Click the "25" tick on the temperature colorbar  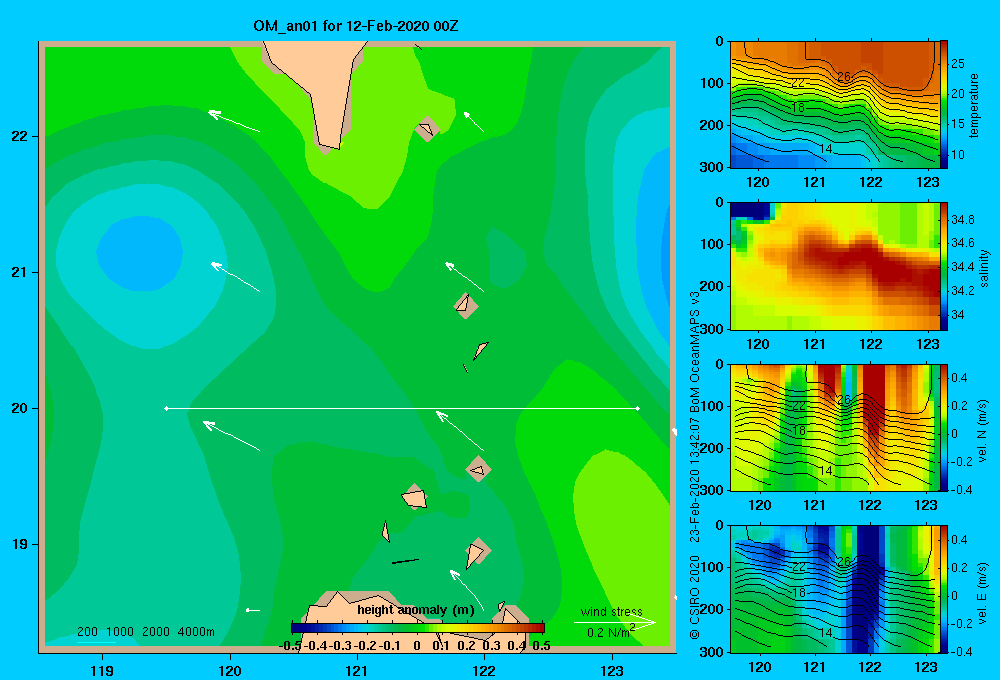pyautogui.click(x=958, y=64)
